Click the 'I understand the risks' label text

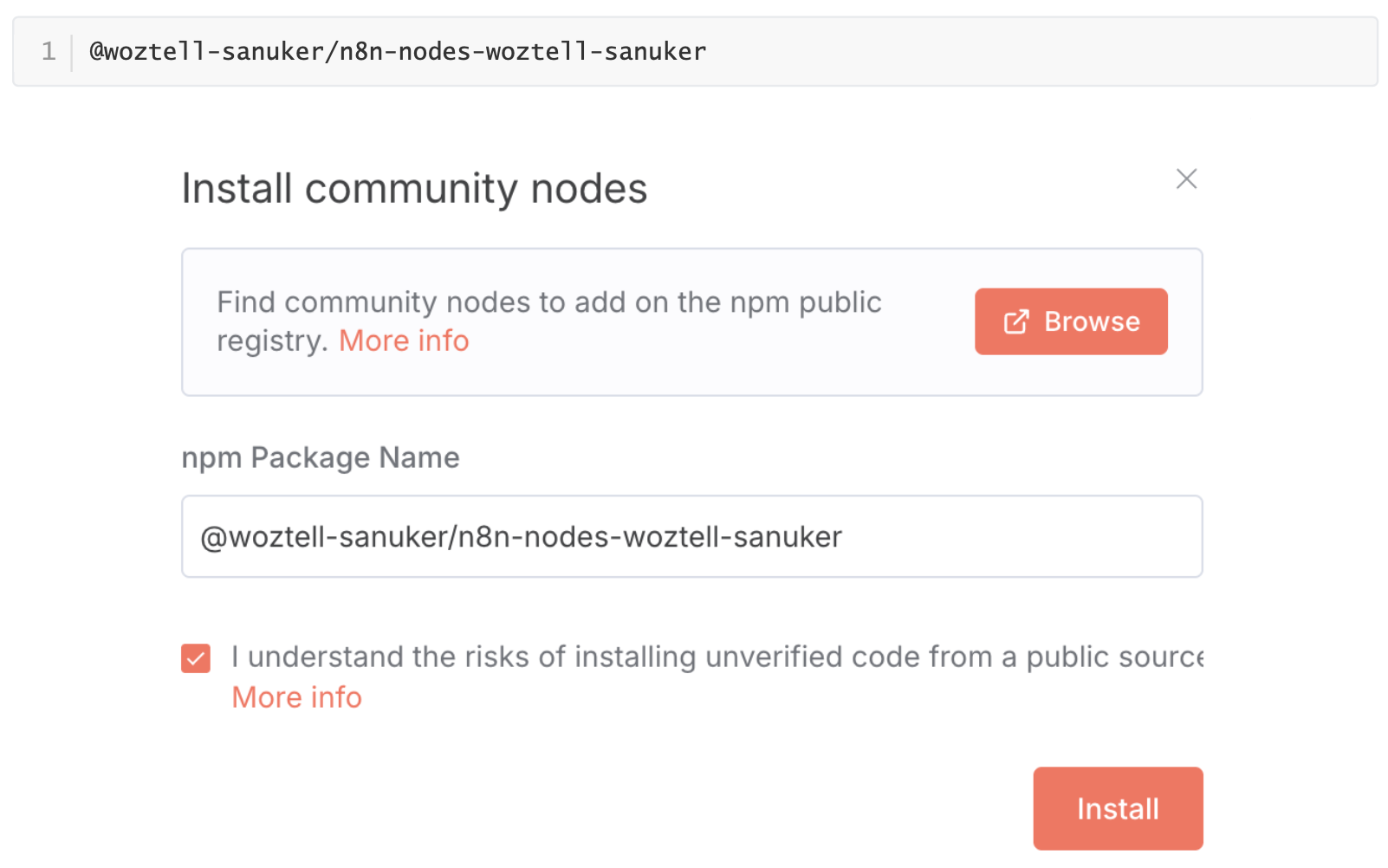pos(717,657)
